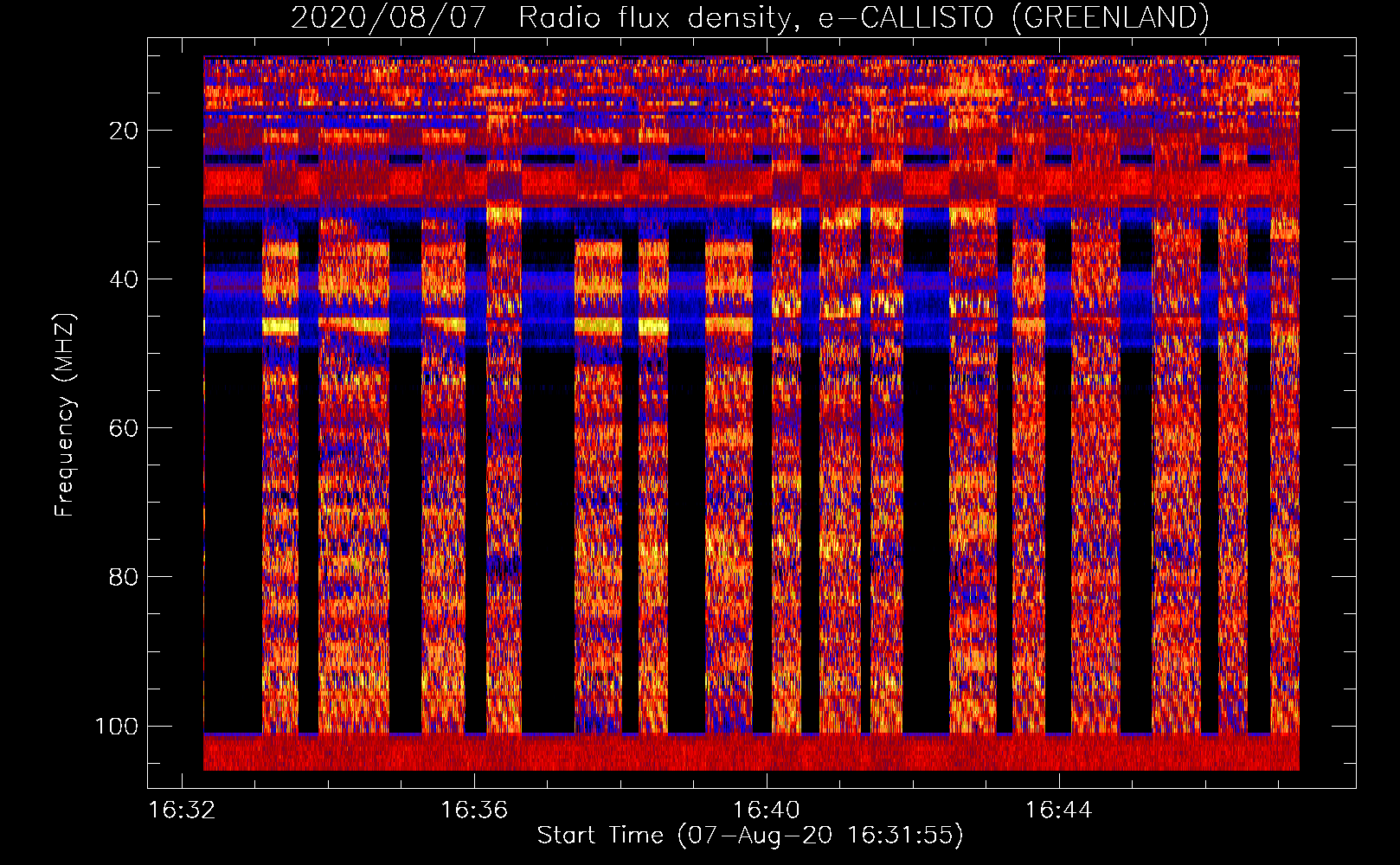
Task: Click the 16:32 time tick label
Action: coord(182,811)
